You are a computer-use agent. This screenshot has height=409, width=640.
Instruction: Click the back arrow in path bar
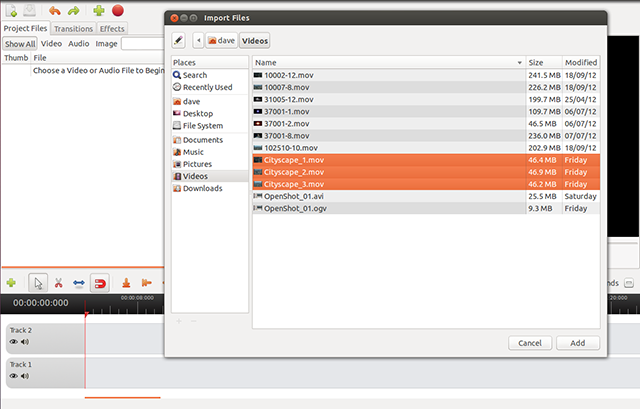point(198,40)
